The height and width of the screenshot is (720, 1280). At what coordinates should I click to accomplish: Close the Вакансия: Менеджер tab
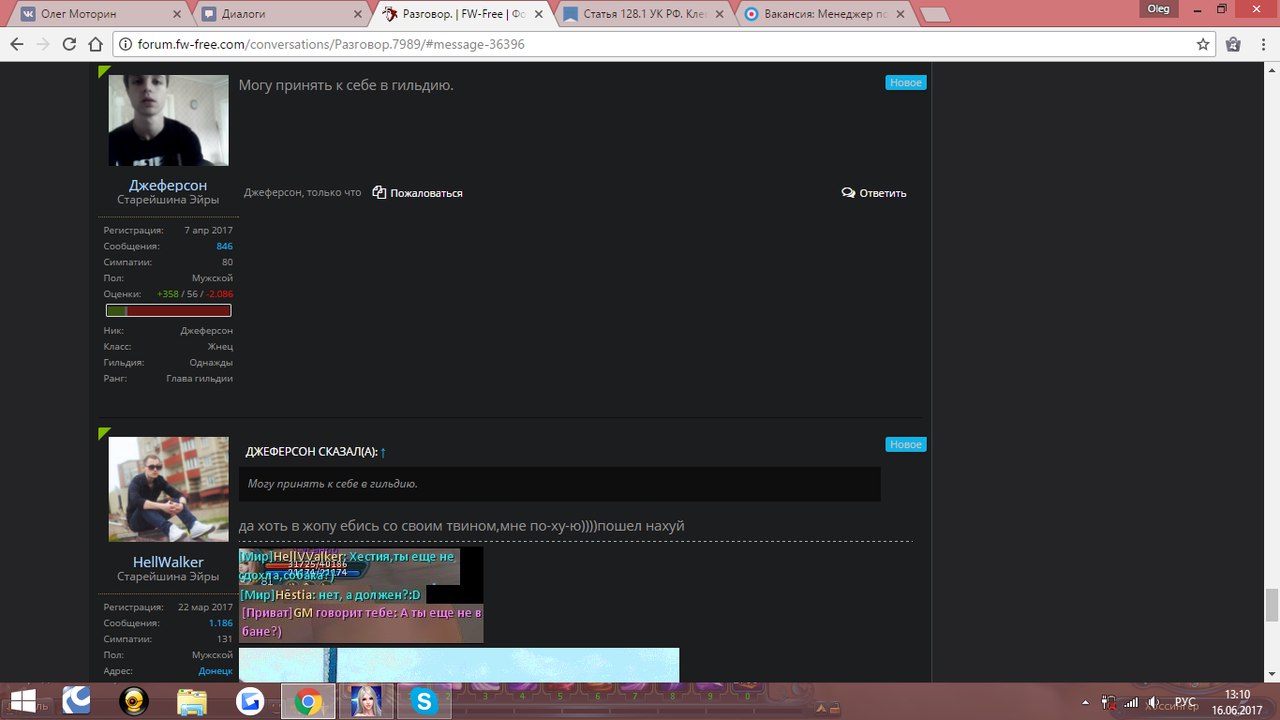899,15
